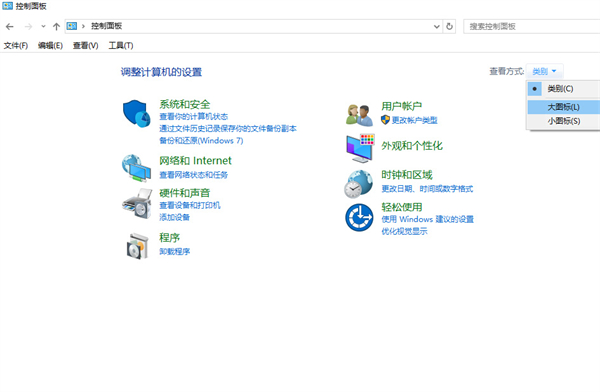Click 更改日期、时间或数字格式 link
Screen dimensions: 600x392
click(x=427, y=189)
